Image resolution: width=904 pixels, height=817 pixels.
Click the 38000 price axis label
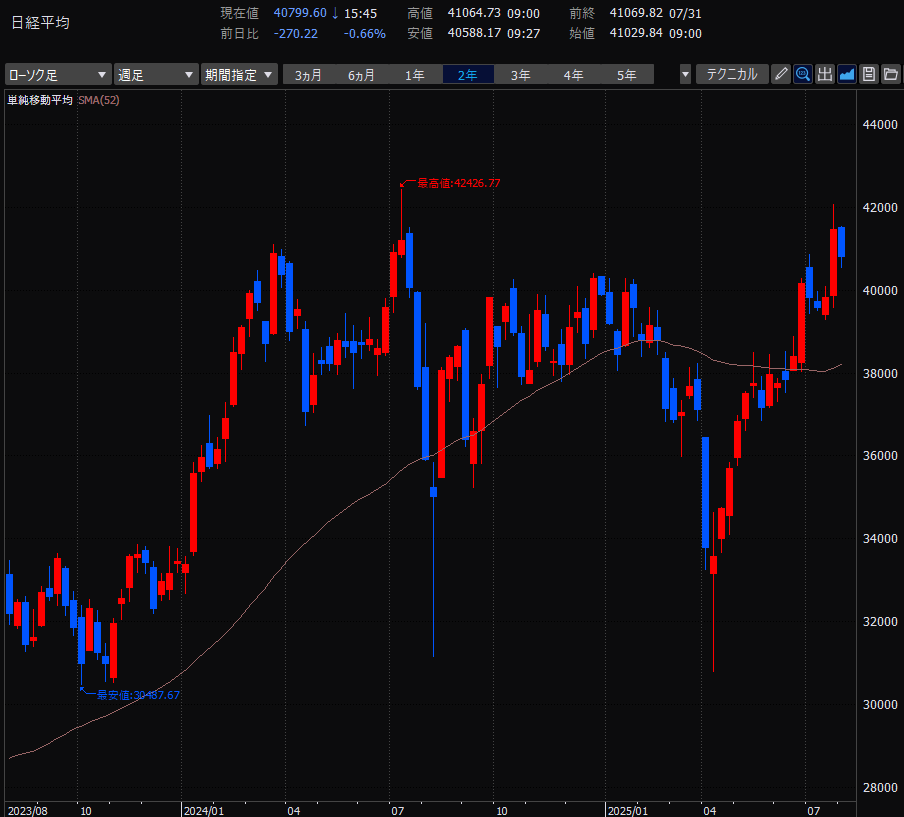point(880,374)
